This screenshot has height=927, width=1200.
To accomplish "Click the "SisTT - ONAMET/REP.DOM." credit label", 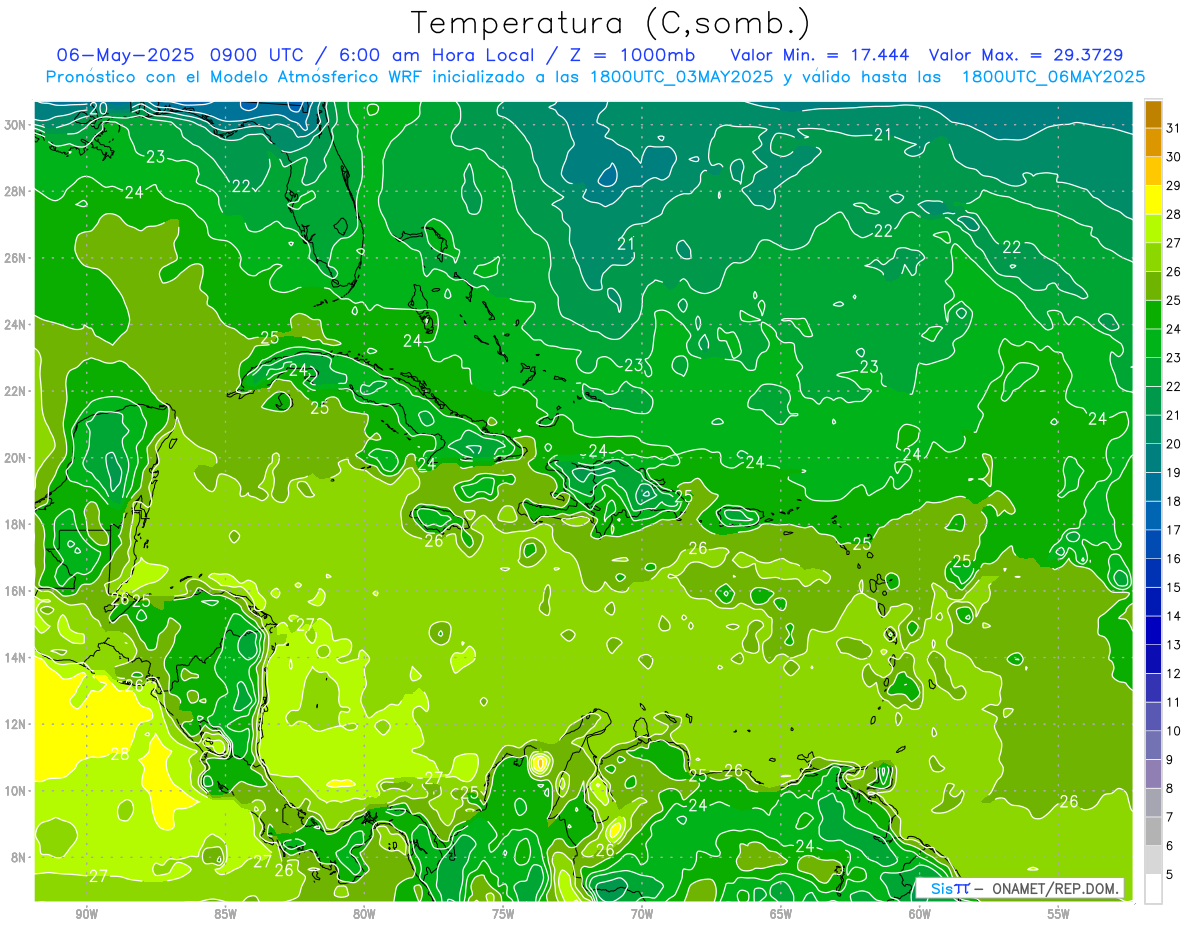I will click(x=1020, y=888).
